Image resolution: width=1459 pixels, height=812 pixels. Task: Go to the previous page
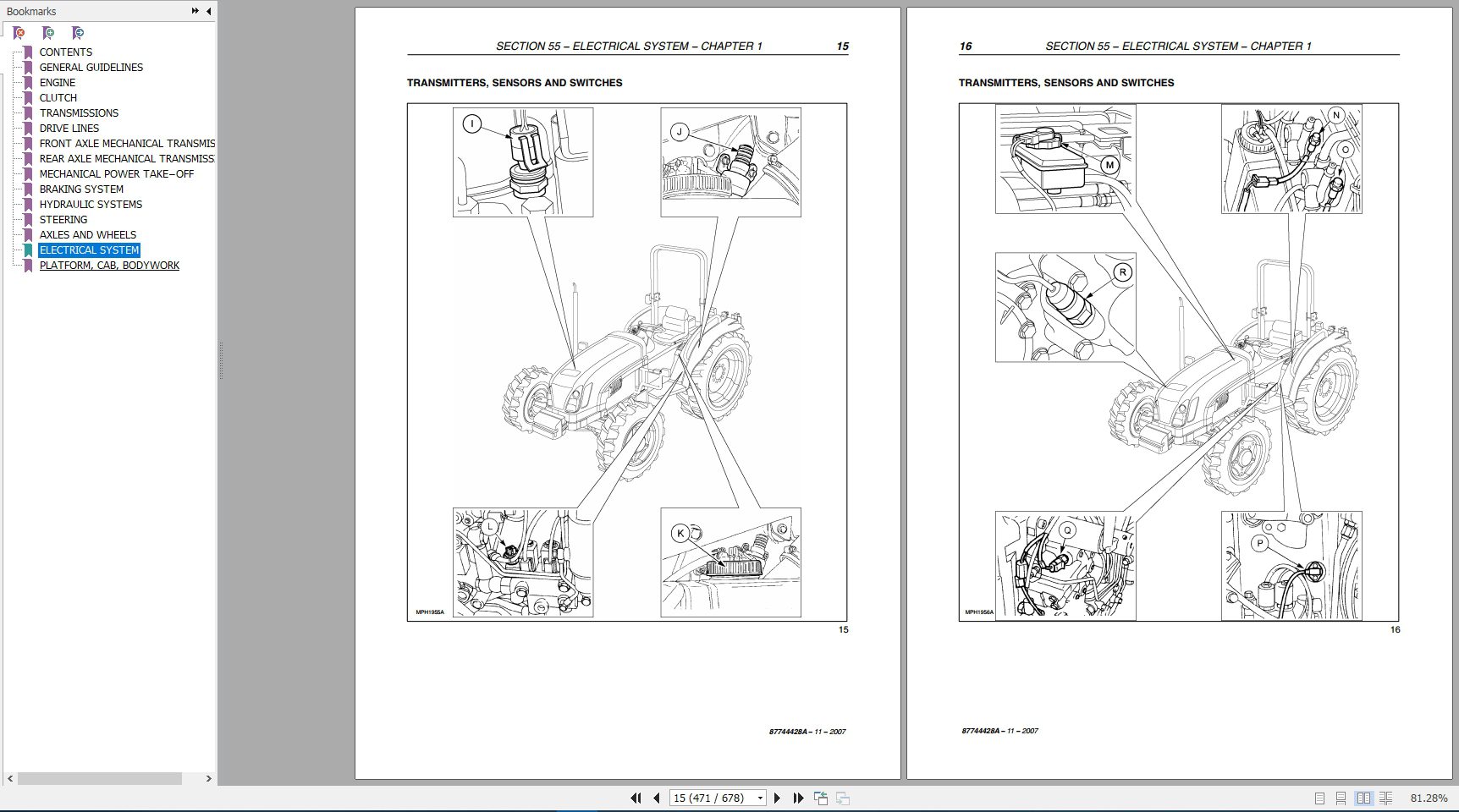point(657,798)
